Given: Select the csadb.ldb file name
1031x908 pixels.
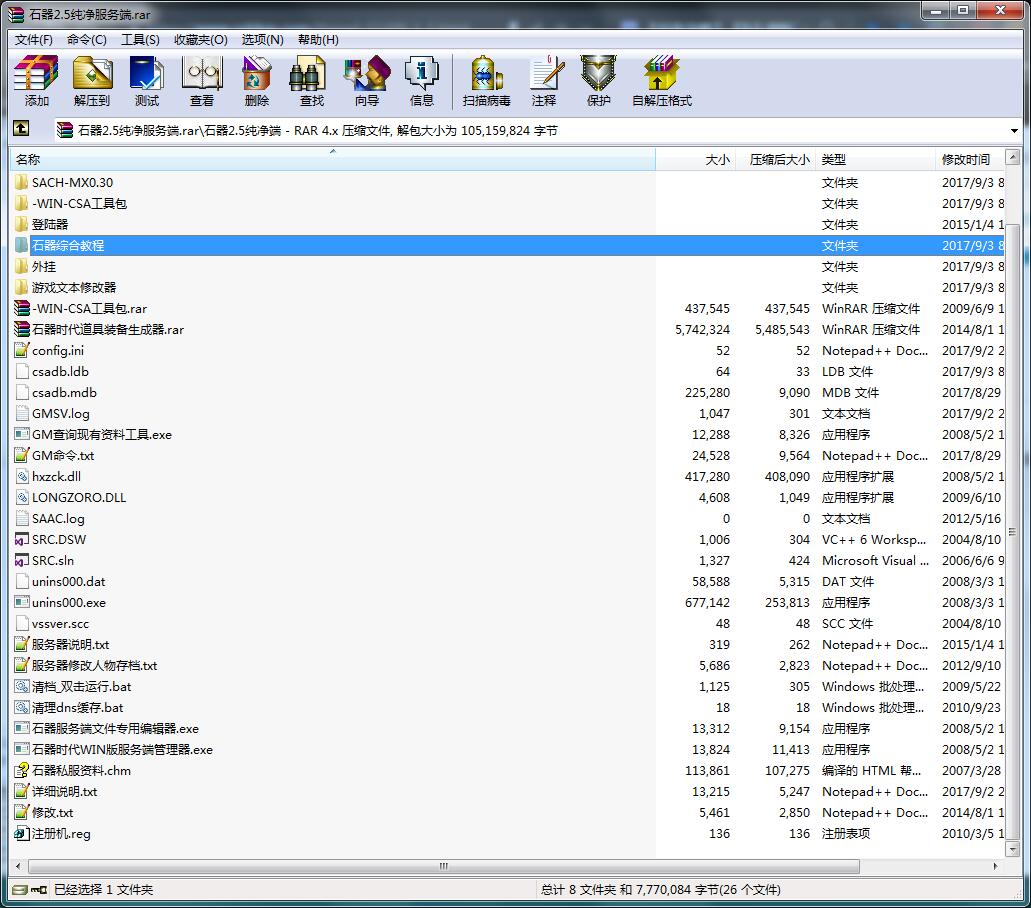Looking at the screenshot, I should pyautogui.click(x=60, y=371).
